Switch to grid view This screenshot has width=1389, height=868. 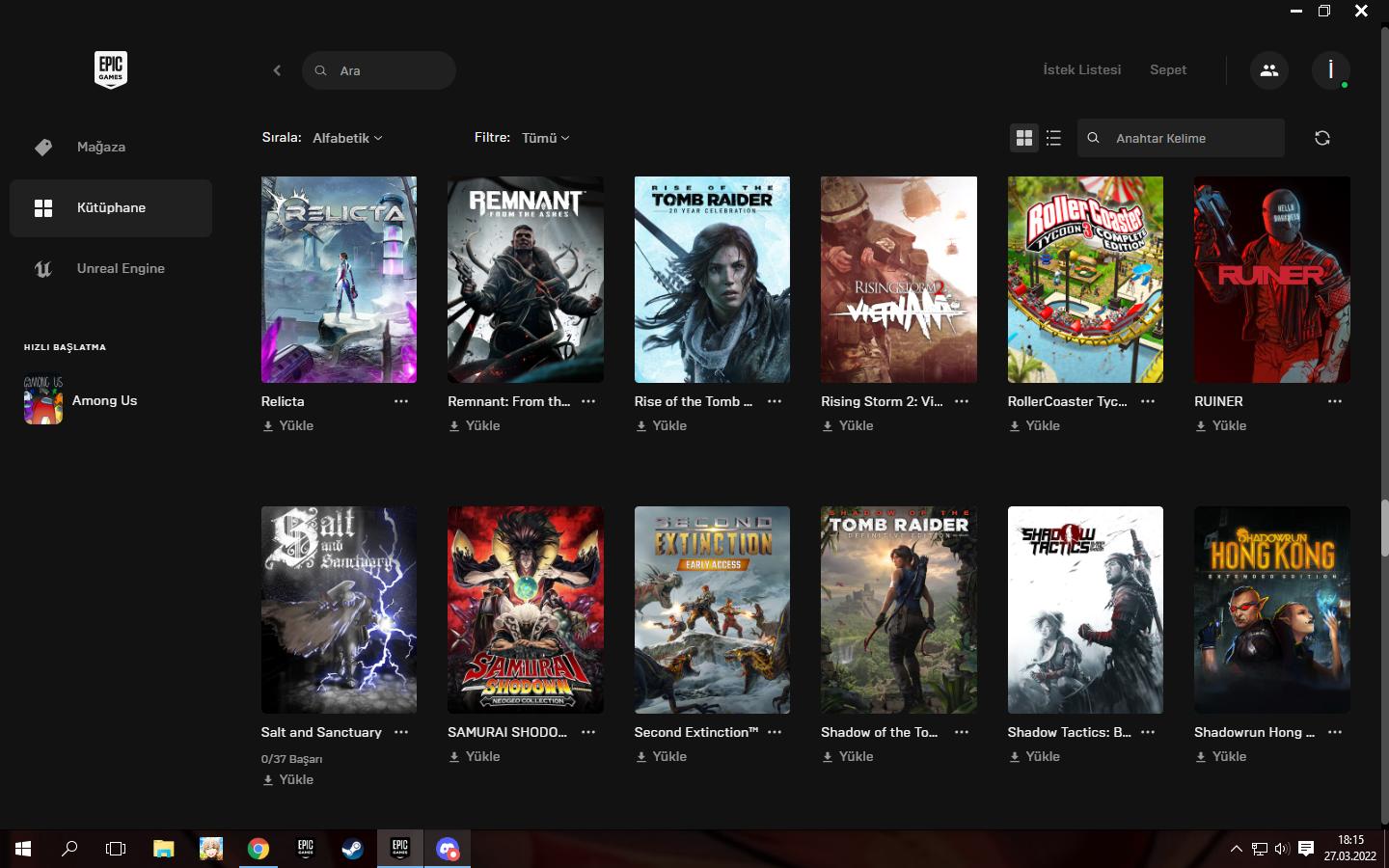click(1024, 138)
